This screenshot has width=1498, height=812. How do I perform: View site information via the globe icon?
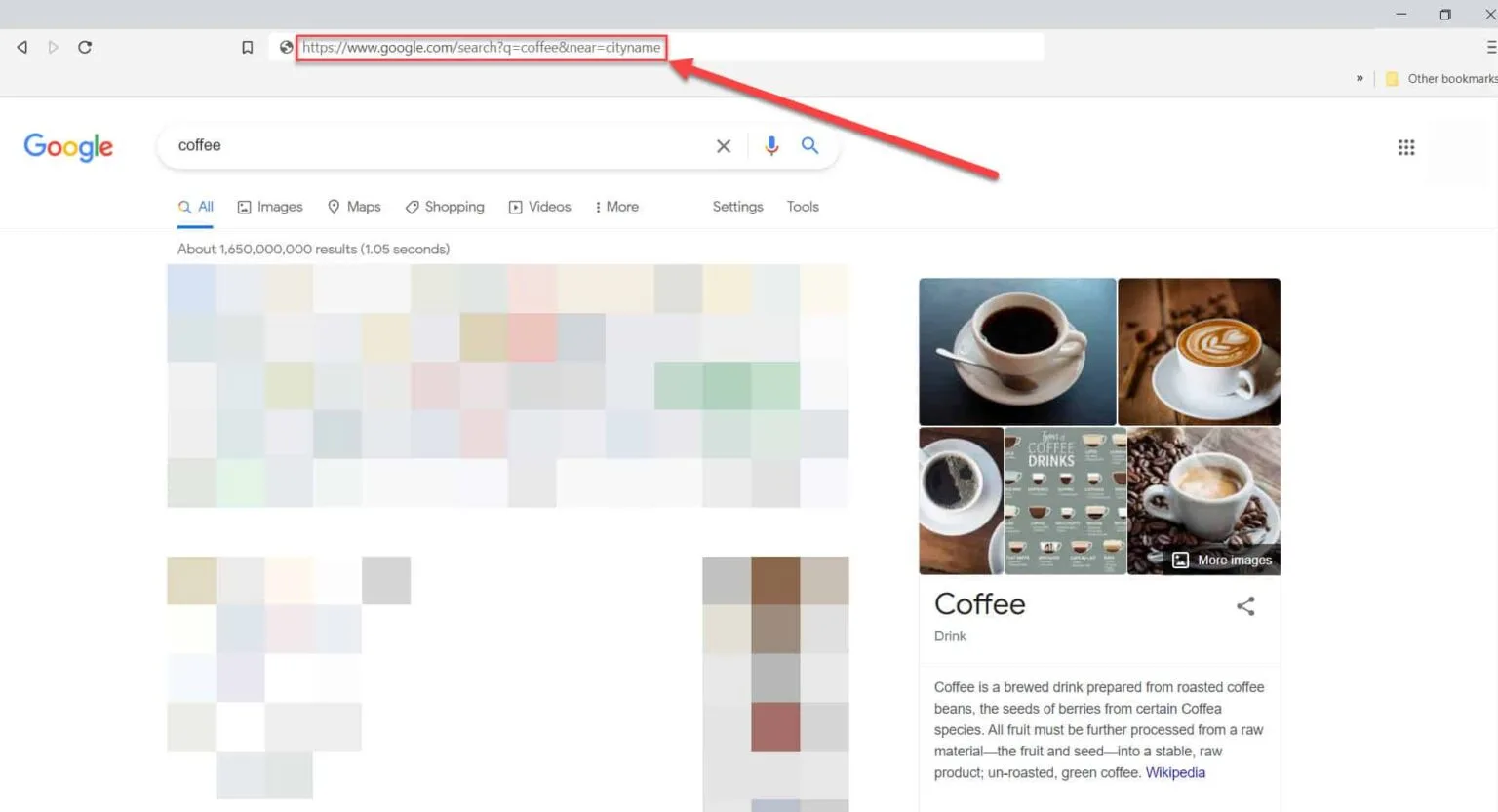[286, 47]
